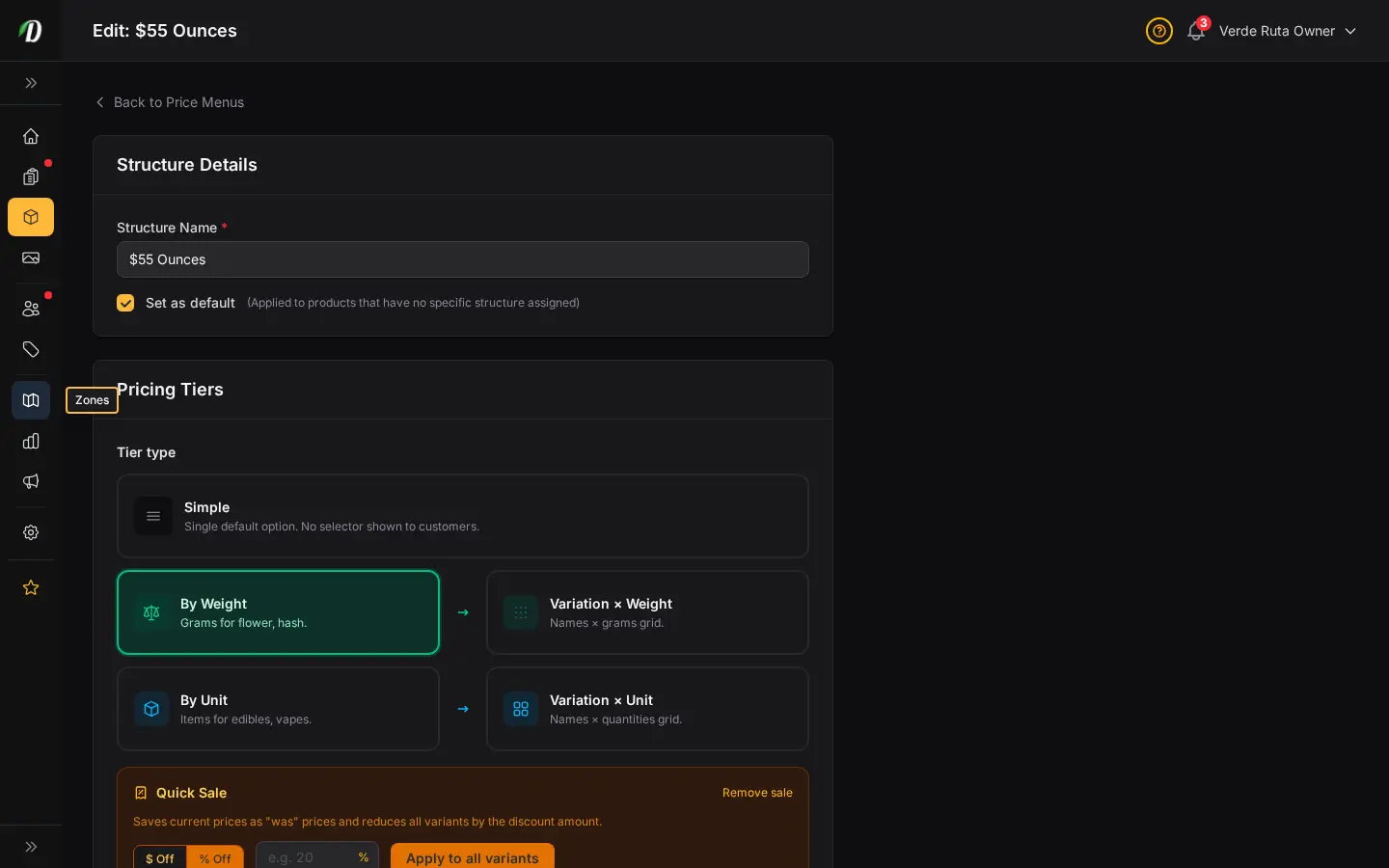The height and width of the screenshot is (868, 1389).
Task: Open the marketing megaphone sidebar icon
Action: 31,481
